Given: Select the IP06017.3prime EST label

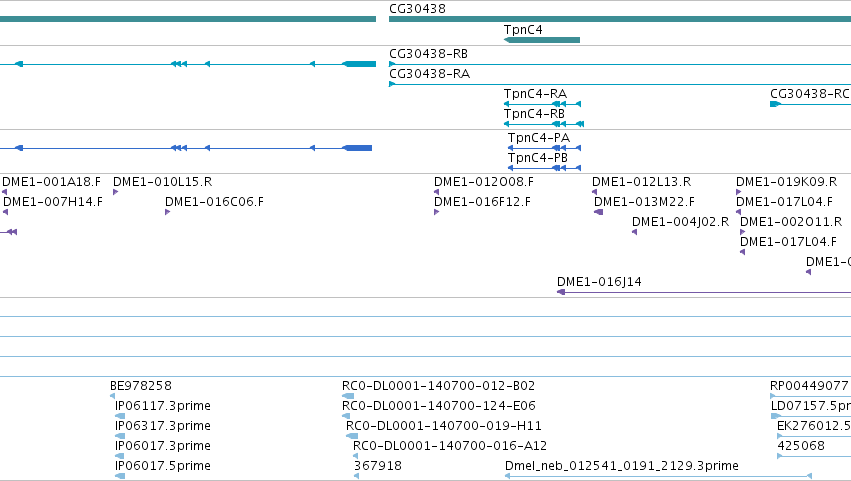Looking at the screenshot, I should pyautogui.click(x=163, y=446).
